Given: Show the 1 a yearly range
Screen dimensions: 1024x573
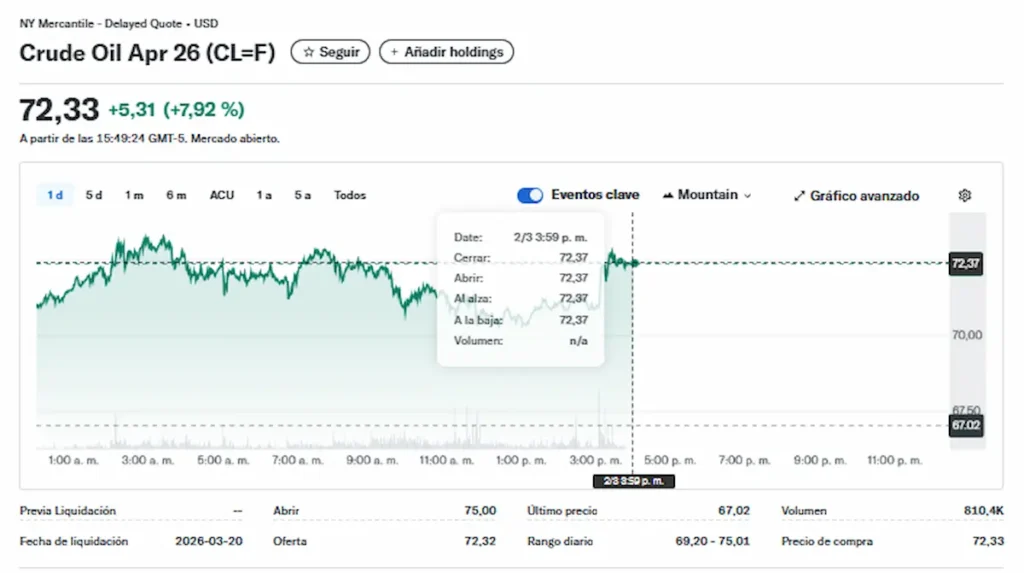Looking at the screenshot, I should click(264, 195).
